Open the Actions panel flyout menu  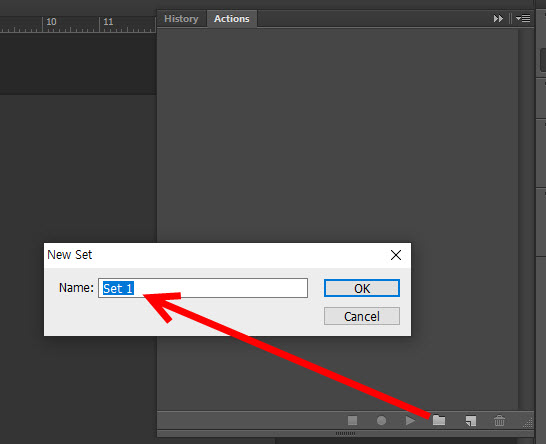[x=523, y=18]
